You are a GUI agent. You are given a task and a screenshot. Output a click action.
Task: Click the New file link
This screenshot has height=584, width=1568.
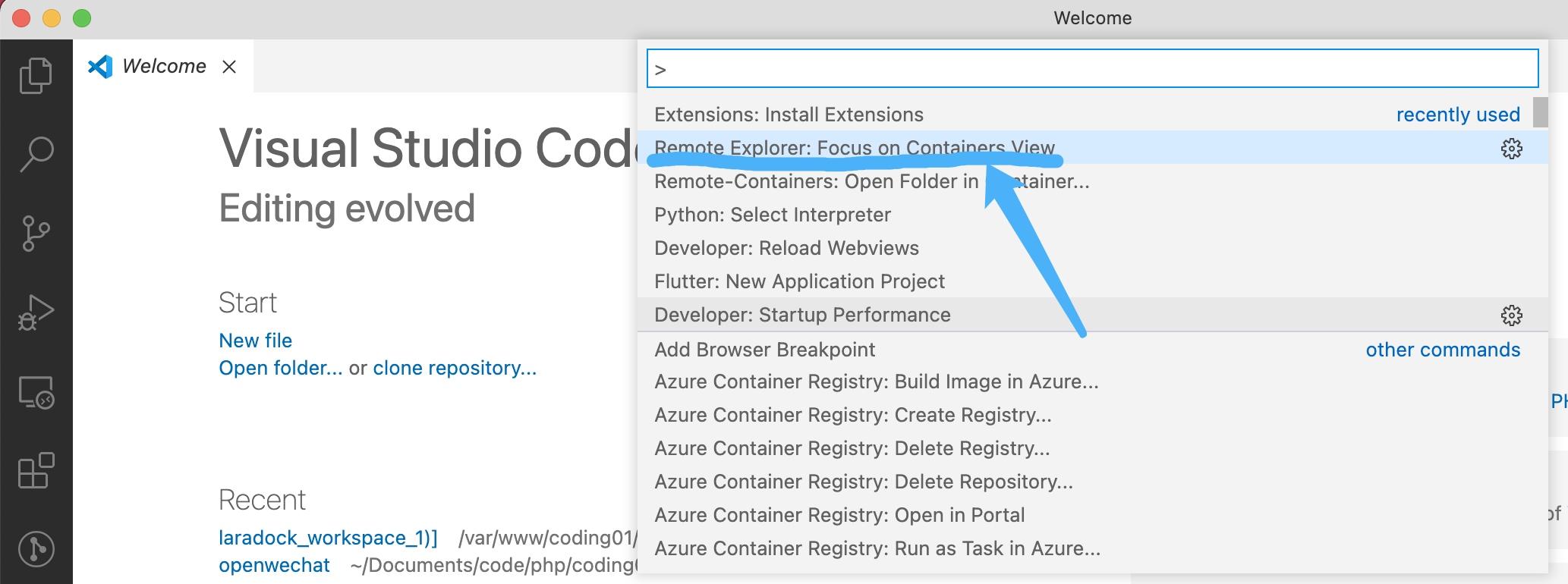pyautogui.click(x=255, y=341)
